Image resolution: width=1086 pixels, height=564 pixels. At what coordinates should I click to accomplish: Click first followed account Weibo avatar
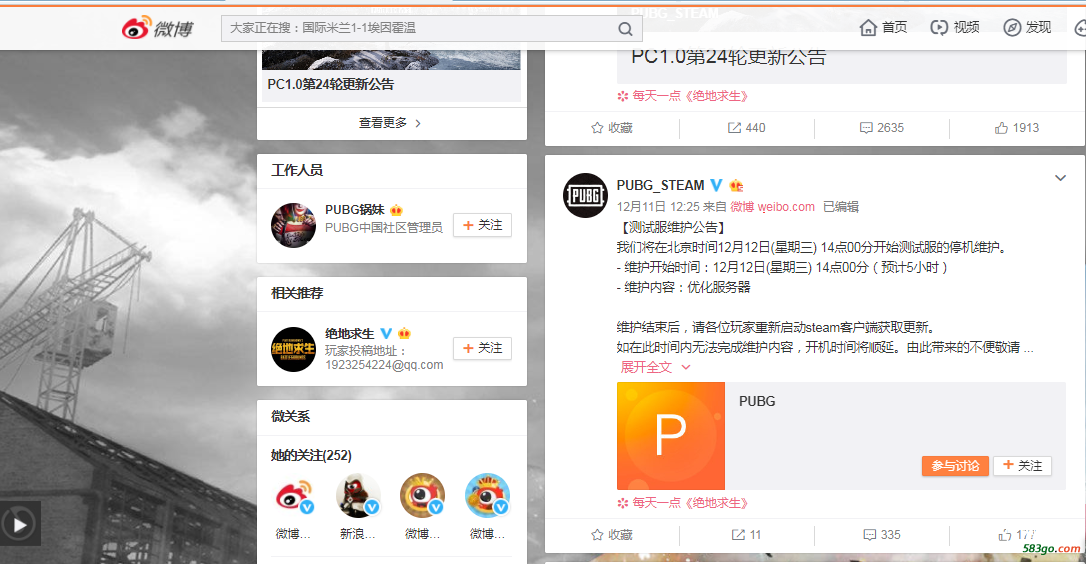(x=294, y=495)
